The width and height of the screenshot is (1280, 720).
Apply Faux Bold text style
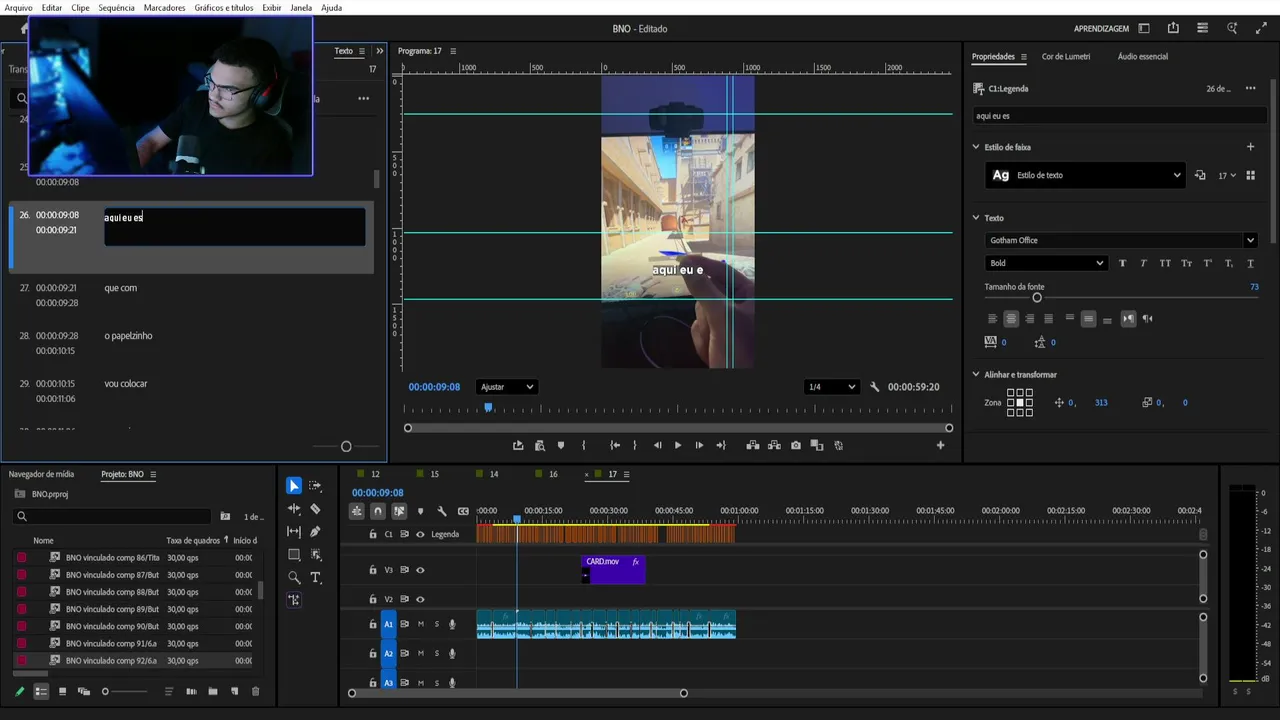point(1122,263)
